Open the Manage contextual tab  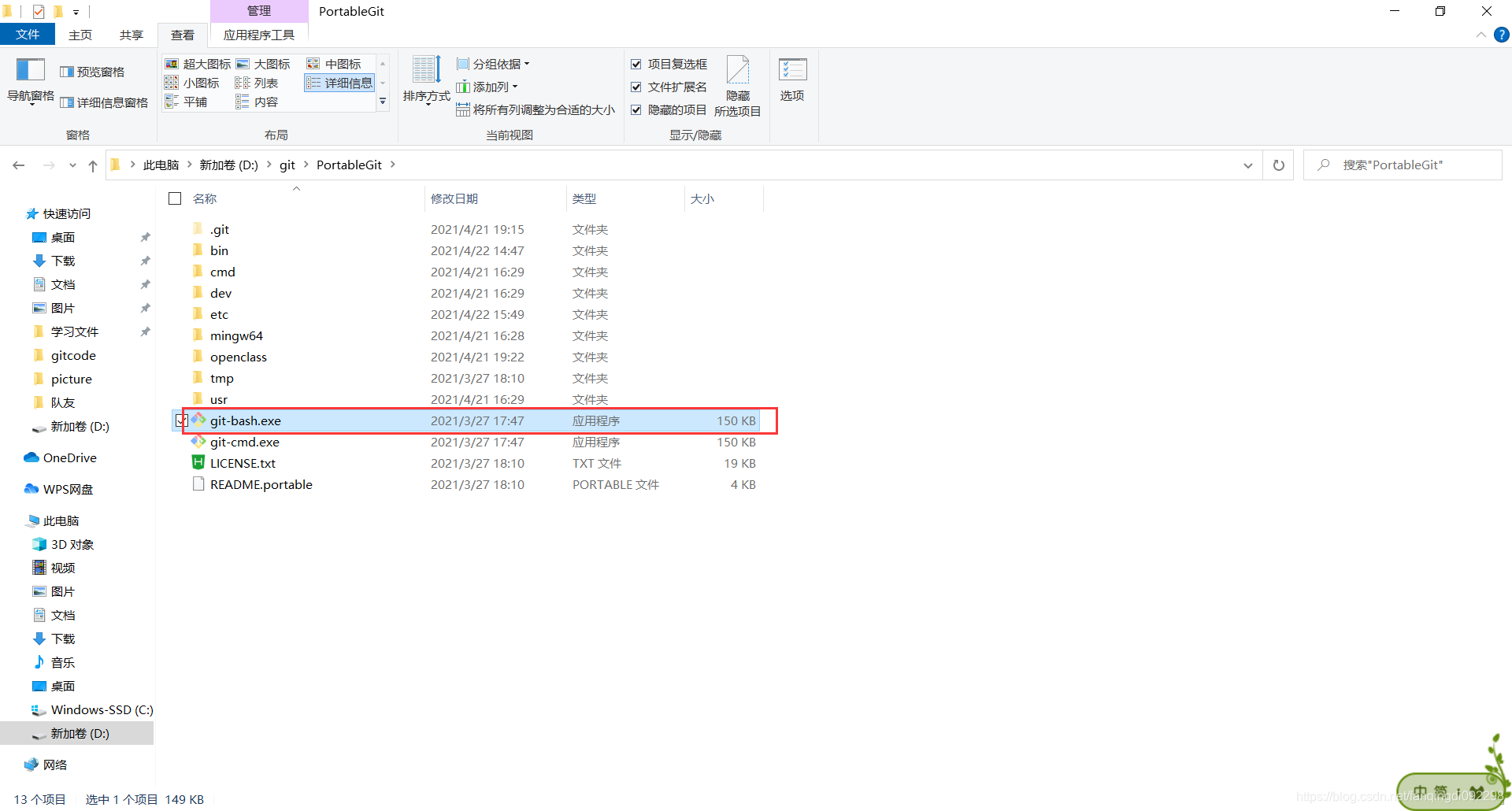coord(259,11)
